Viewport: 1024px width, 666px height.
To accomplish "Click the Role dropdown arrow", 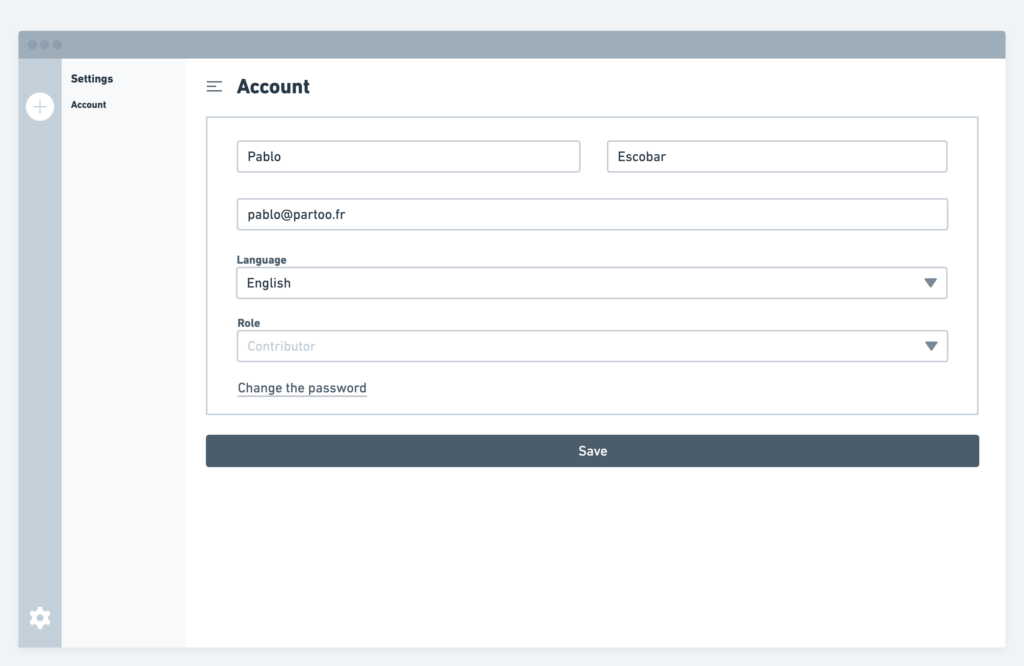I will (930, 346).
